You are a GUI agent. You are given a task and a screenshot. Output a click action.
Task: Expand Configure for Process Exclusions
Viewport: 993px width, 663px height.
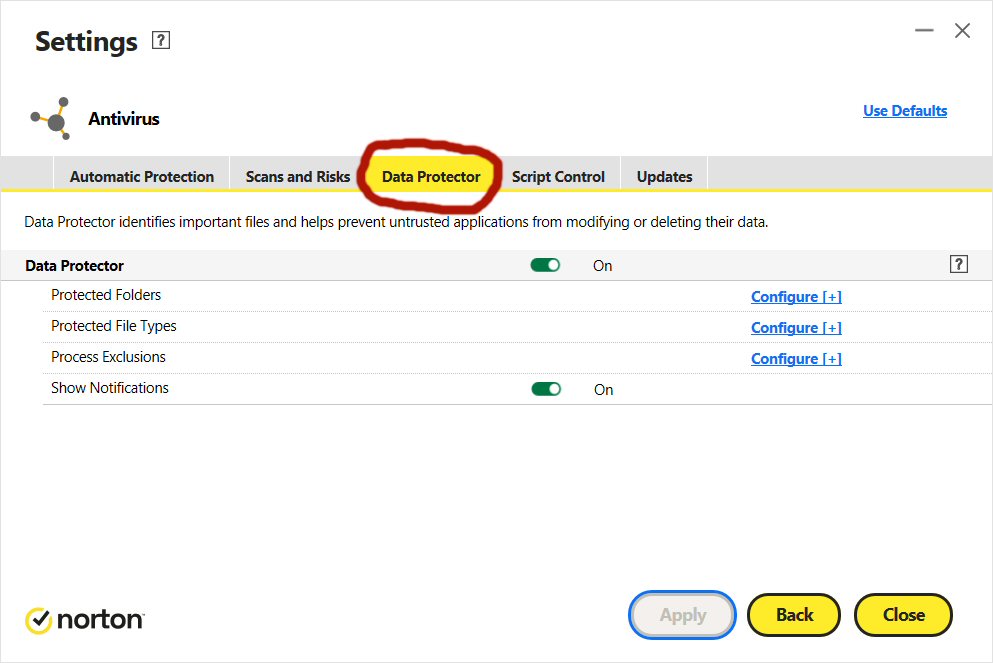(x=796, y=358)
